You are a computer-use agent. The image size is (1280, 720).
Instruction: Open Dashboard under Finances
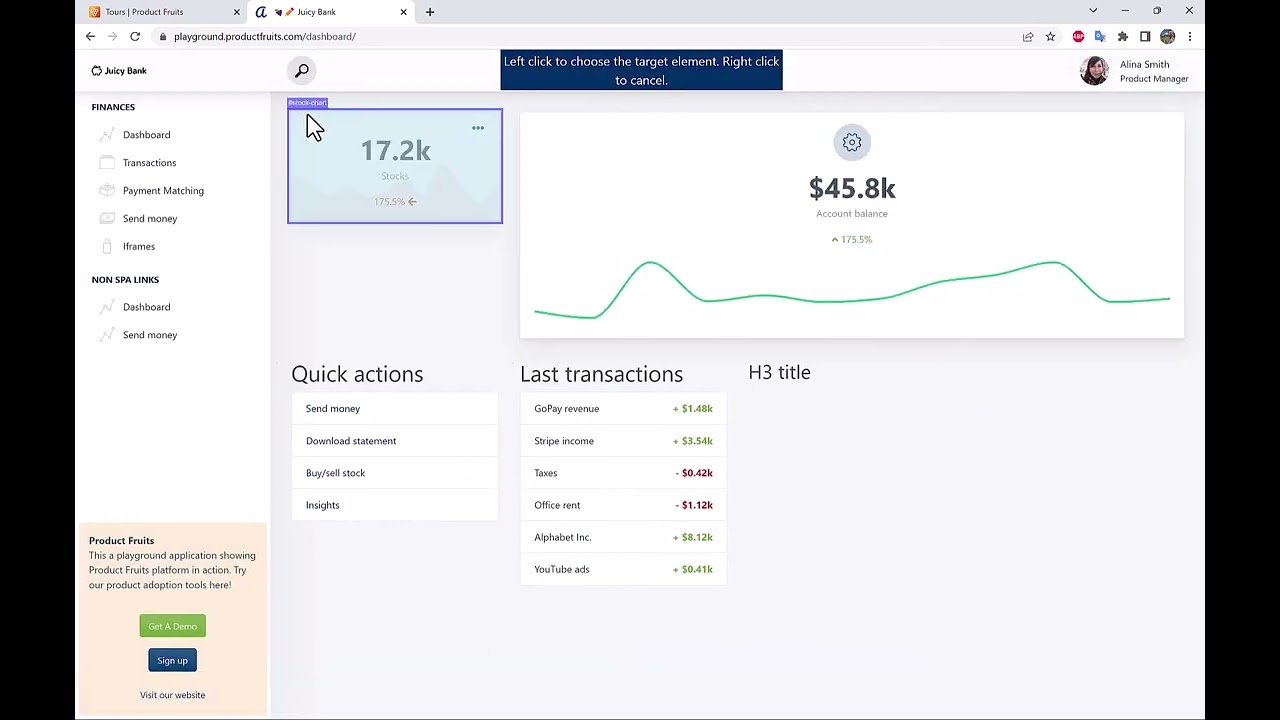click(x=146, y=135)
